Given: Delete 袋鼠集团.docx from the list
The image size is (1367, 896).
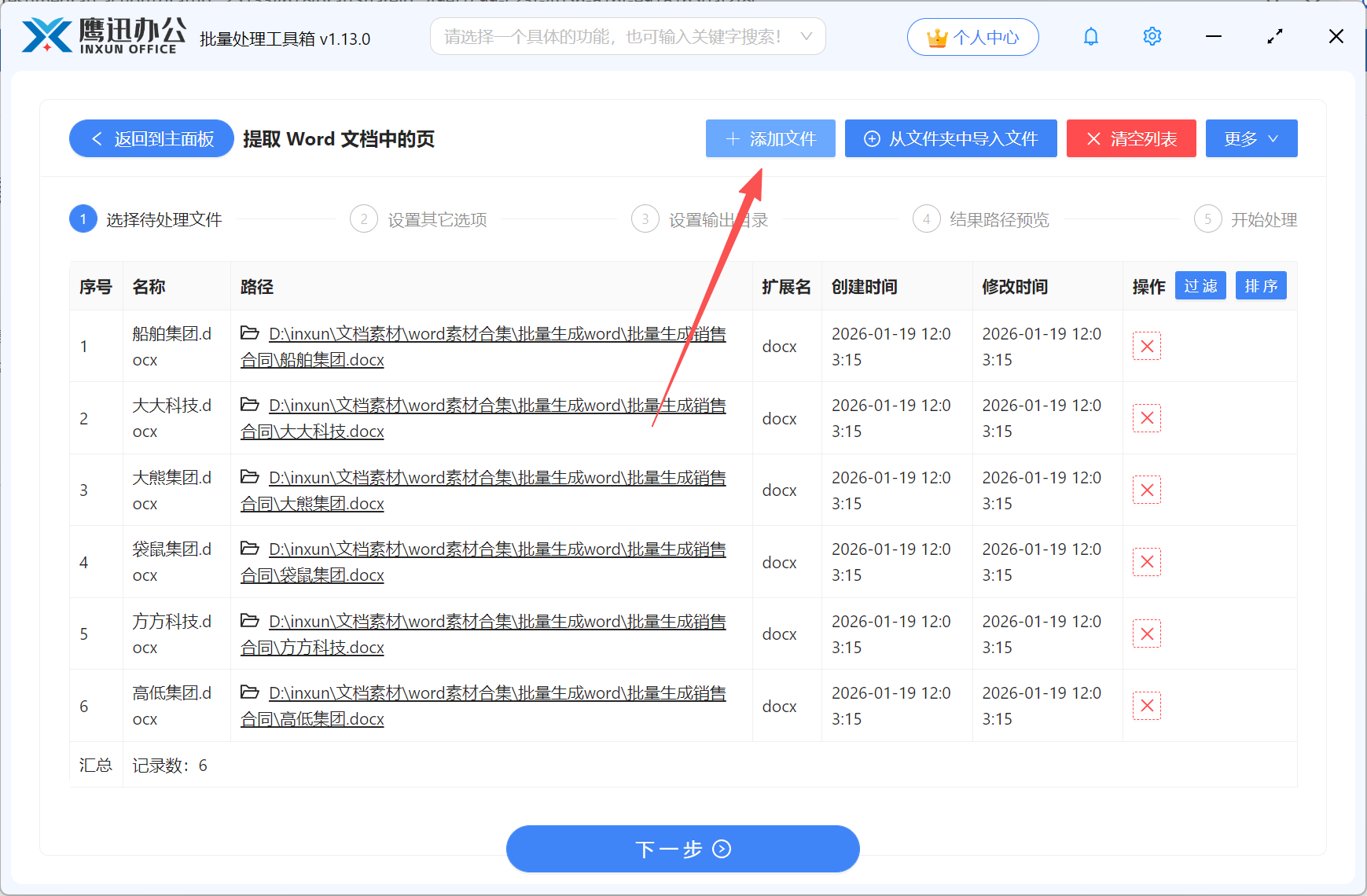Looking at the screenshot, I should [1147, 561].
